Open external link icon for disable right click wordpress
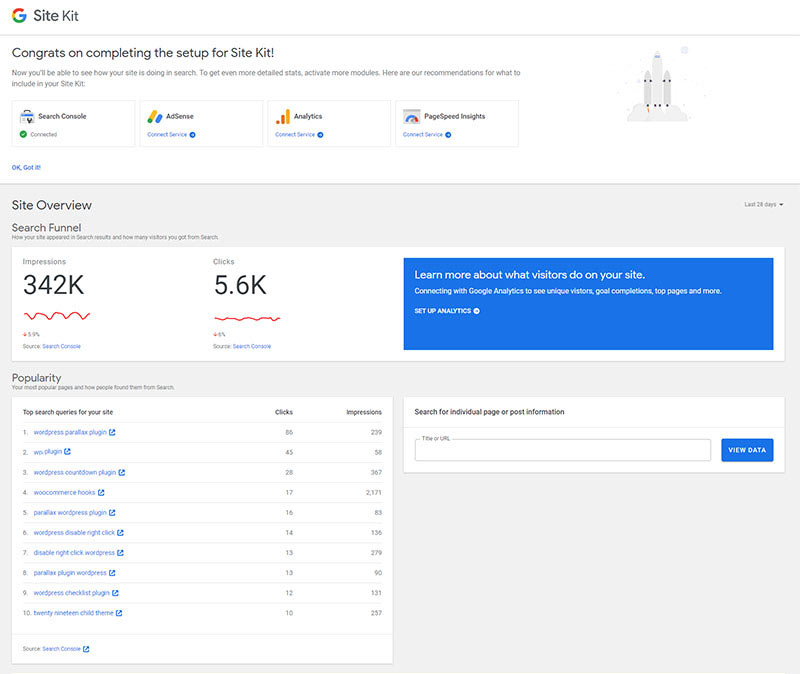Screen dimensions: 800x674 pos(120,553)
